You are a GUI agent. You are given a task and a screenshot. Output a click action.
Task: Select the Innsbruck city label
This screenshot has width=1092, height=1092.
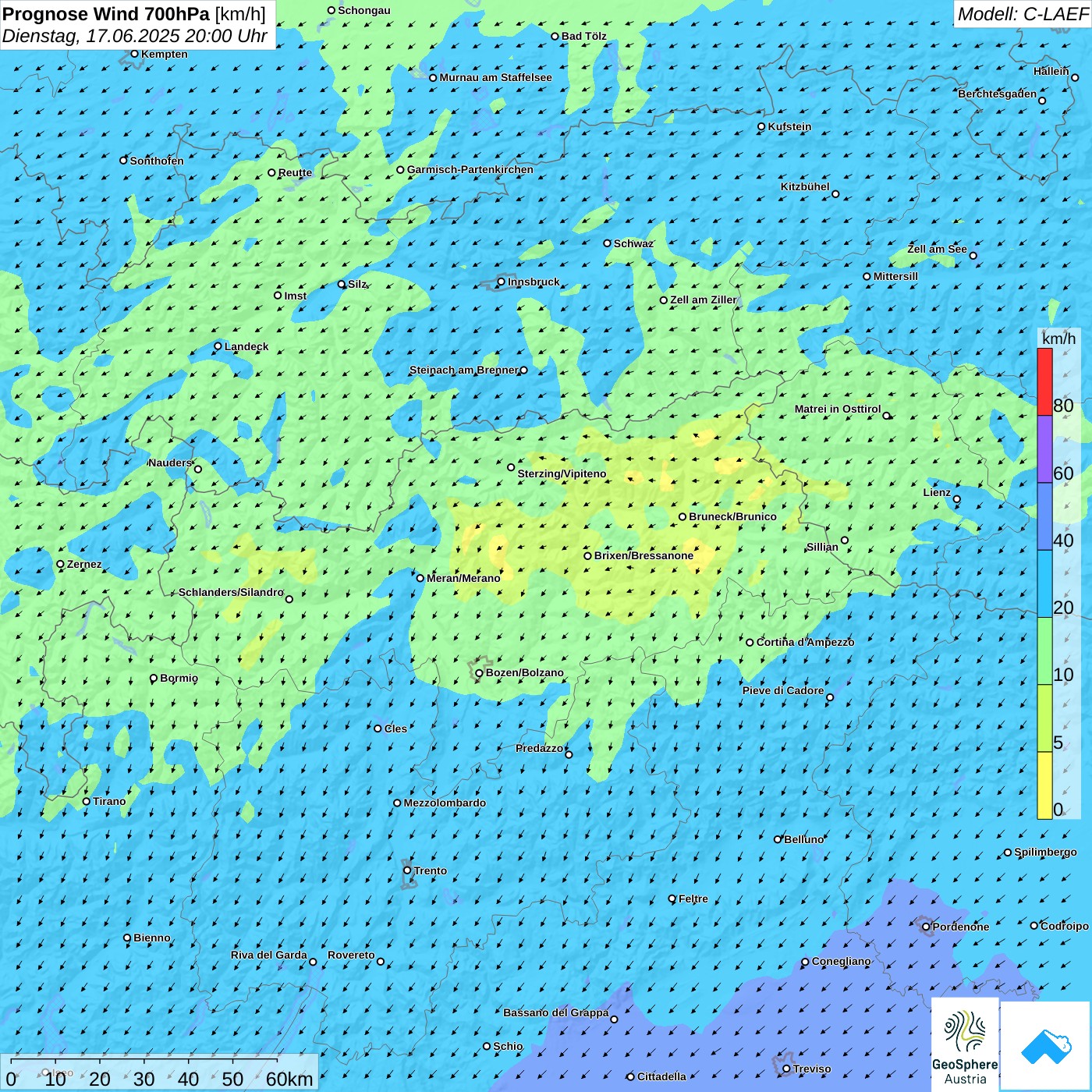[534, 282]
